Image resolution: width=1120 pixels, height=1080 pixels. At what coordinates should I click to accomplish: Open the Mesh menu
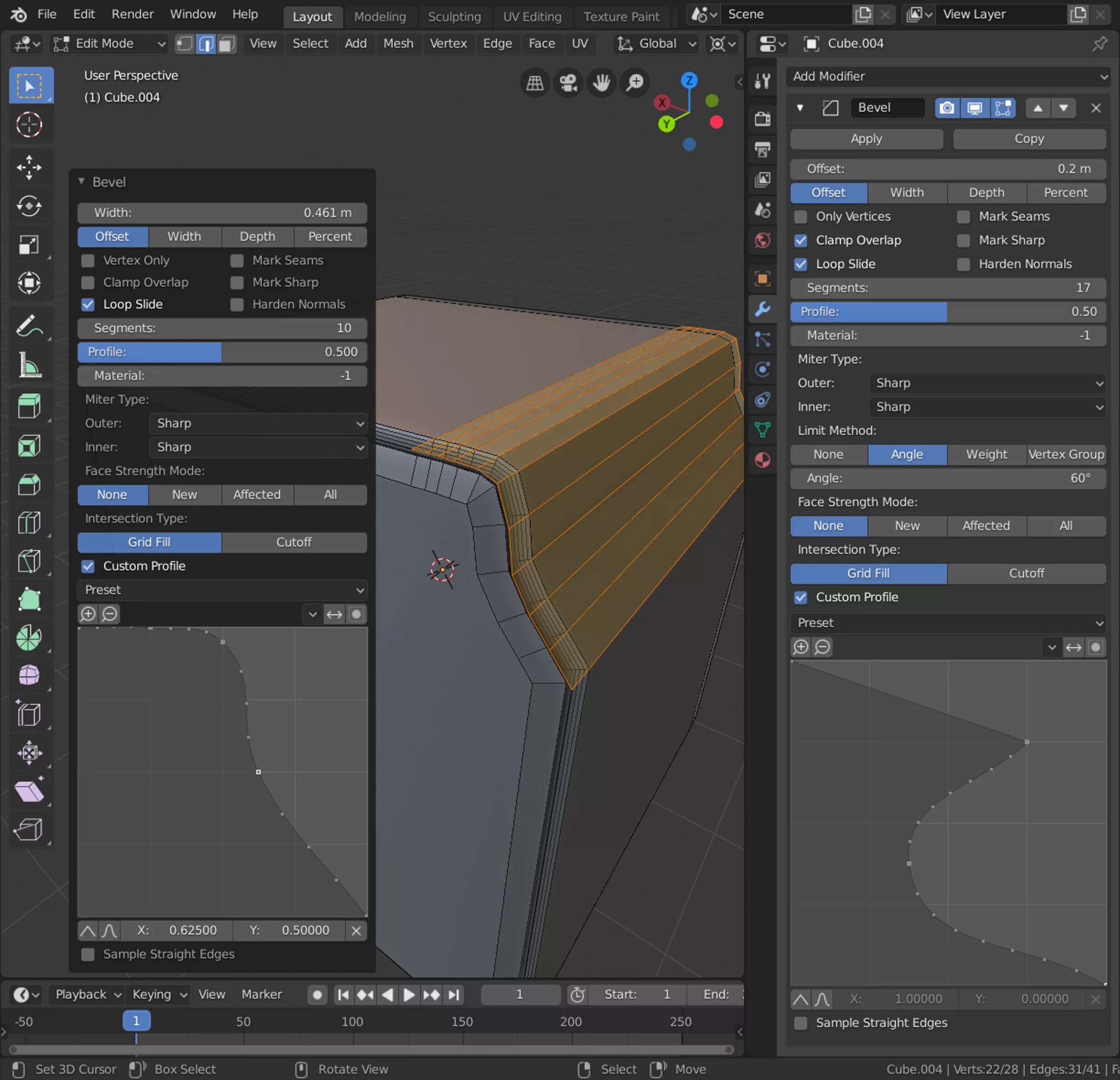coord(398,43)
